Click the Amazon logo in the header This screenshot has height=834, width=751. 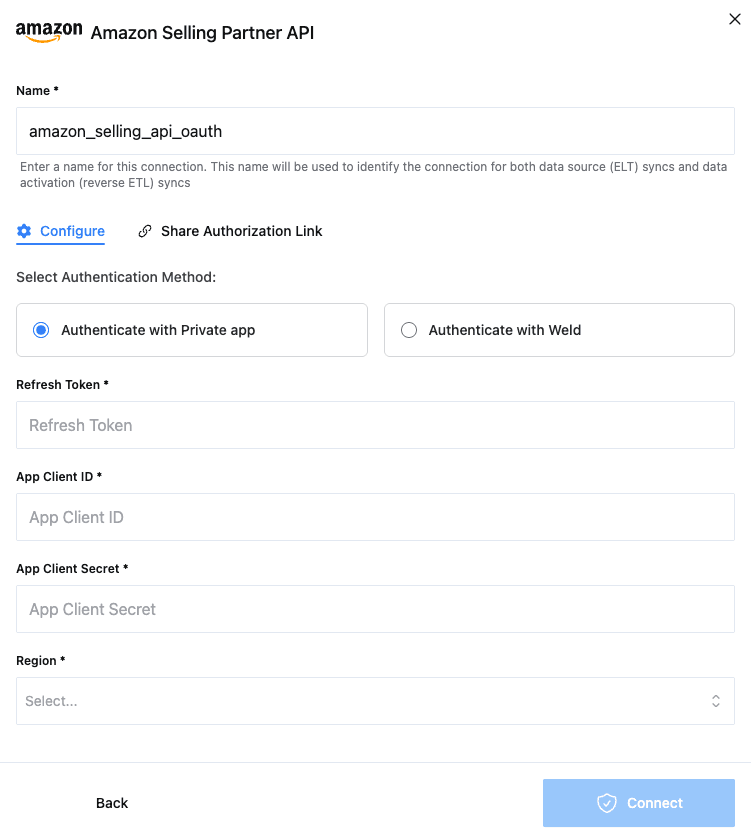pos(47,31)
